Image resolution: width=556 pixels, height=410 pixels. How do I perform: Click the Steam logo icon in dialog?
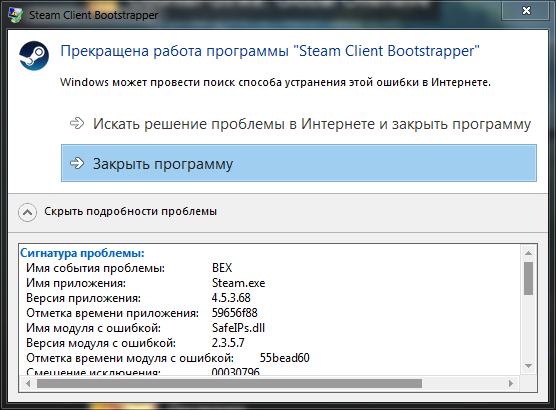pyautogui.click(x=34, y=56)
